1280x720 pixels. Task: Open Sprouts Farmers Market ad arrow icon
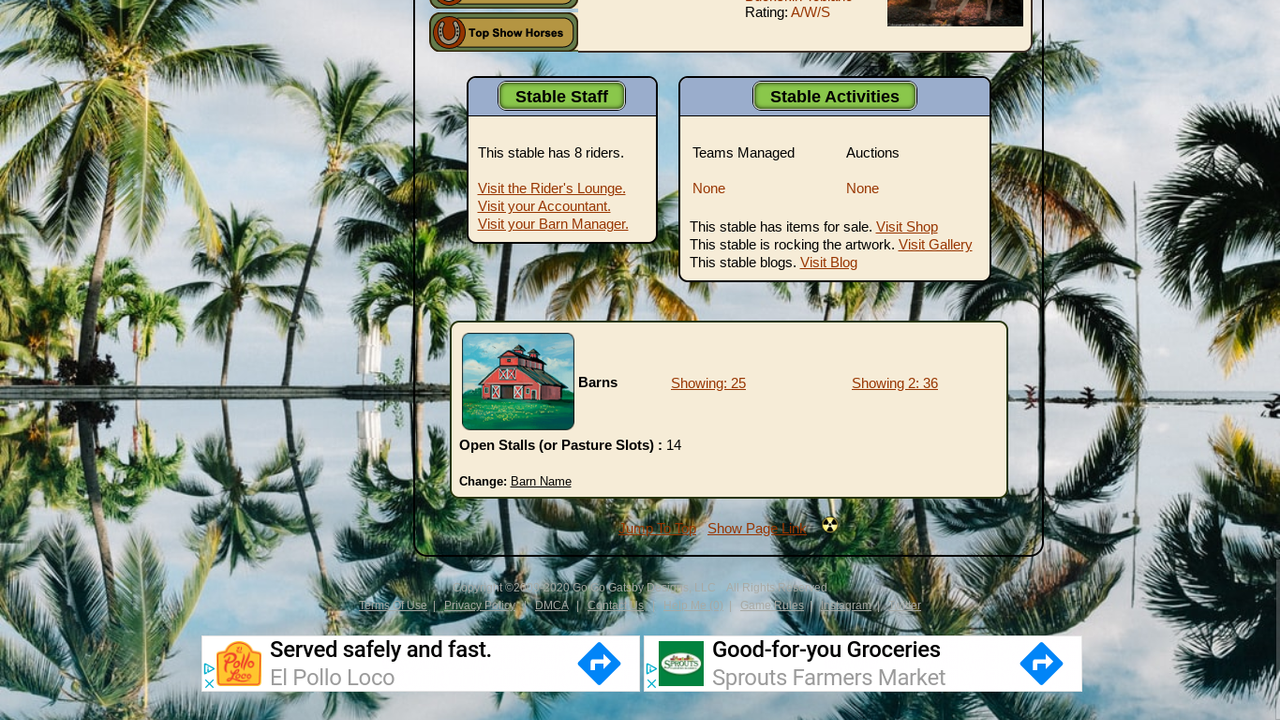[x=1041, y=664]
